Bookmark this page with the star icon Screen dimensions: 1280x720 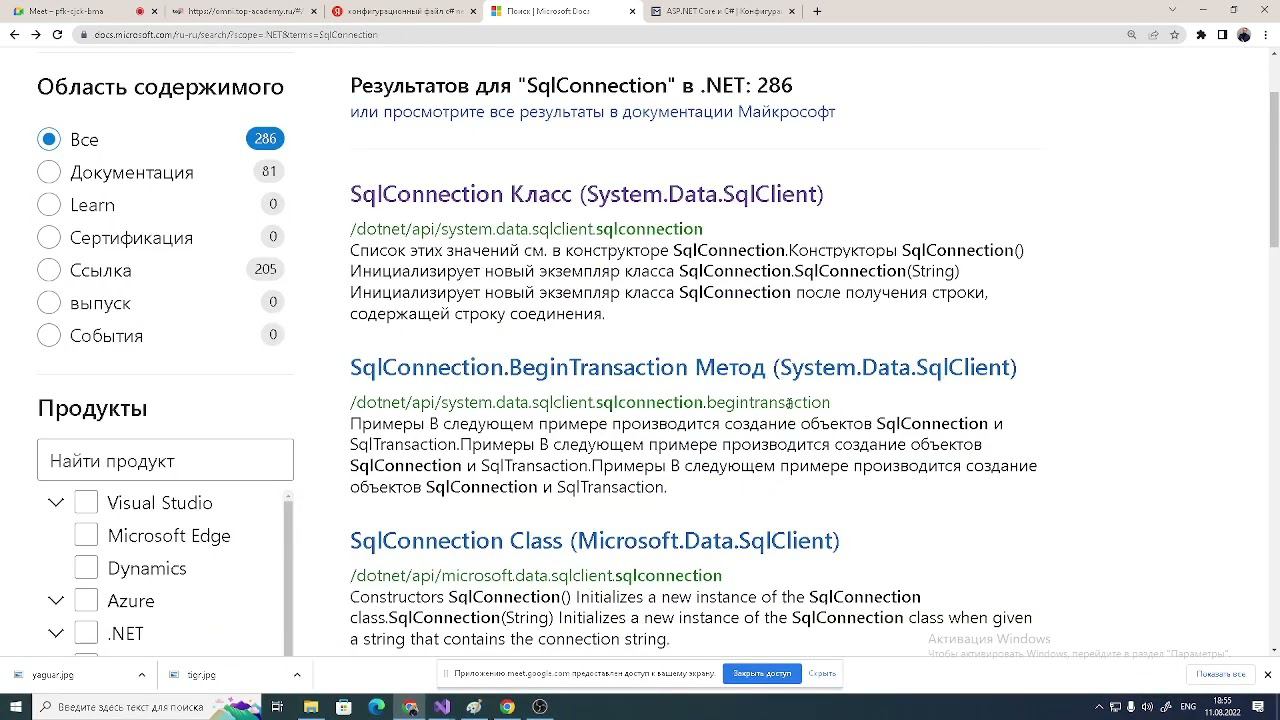click(1174, 34)
